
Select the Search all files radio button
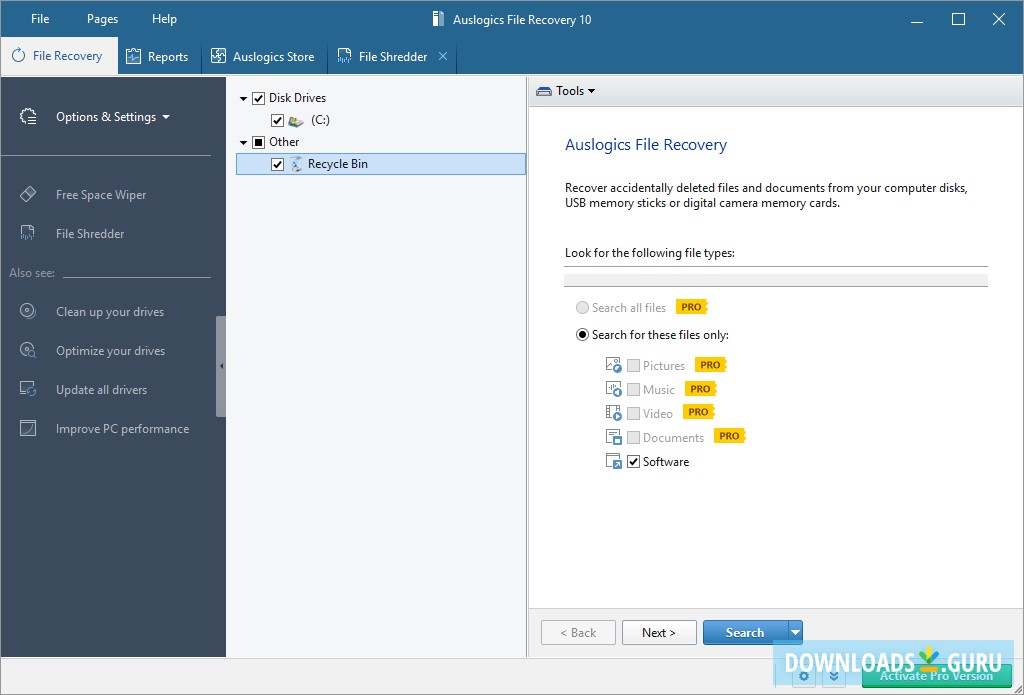(582, 307)
